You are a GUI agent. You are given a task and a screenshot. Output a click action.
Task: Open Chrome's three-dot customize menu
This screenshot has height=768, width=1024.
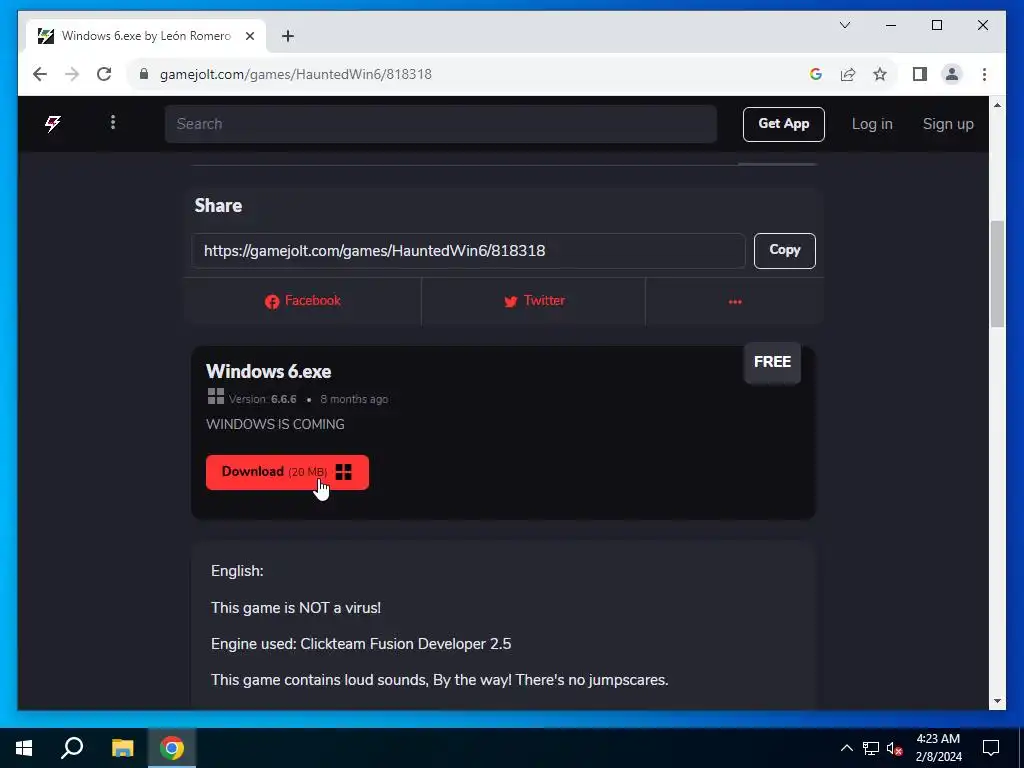pos(984,74)
